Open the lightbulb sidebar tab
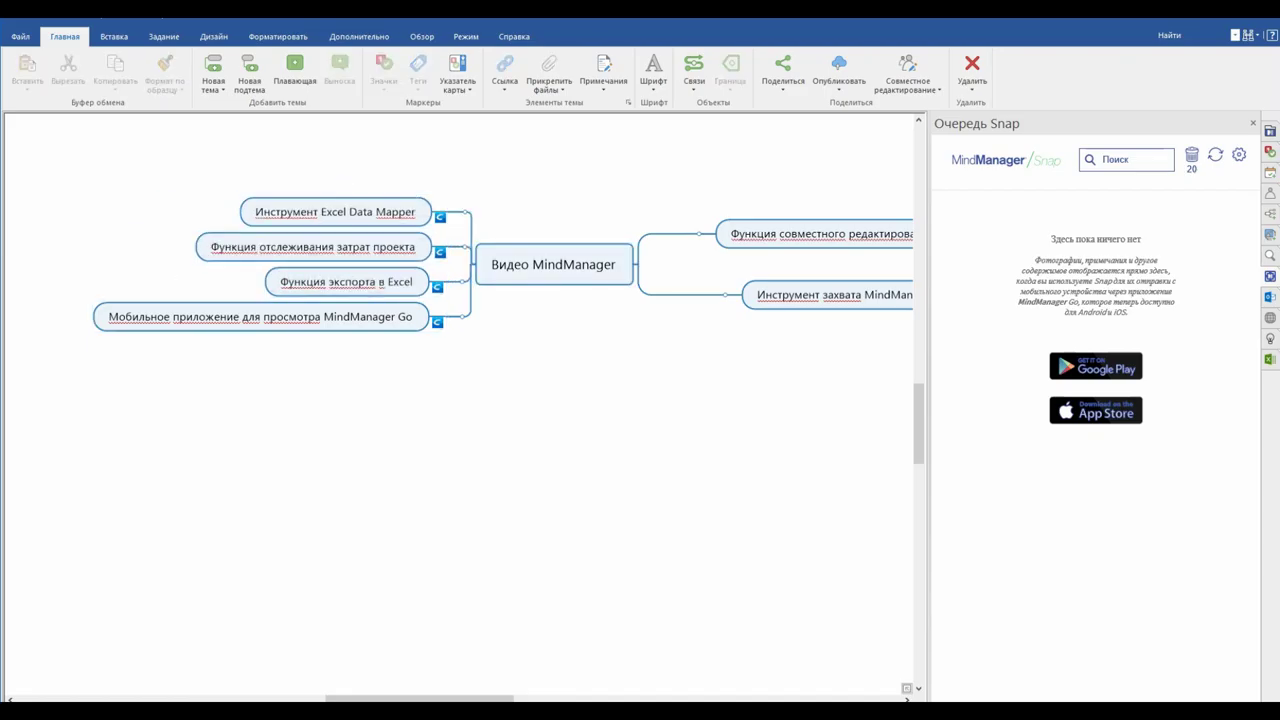1280x720 pixels. click(x=1270, y=339)
